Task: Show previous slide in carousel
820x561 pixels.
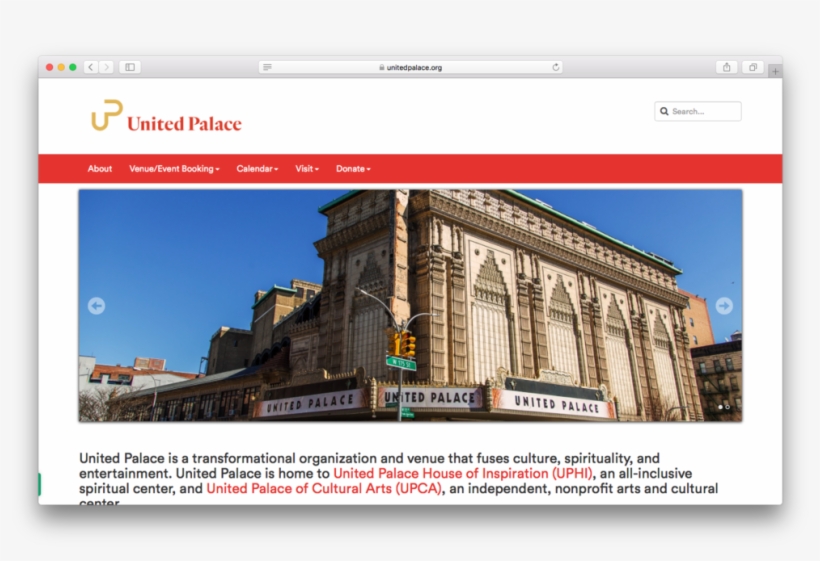Action: tap(96, 305)
